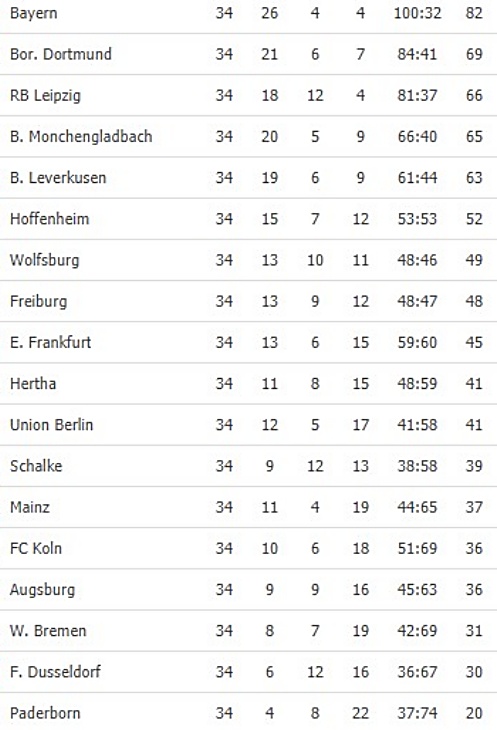
Task: Click B. Monchengladbach team name
Action: (x=81, y=136)
